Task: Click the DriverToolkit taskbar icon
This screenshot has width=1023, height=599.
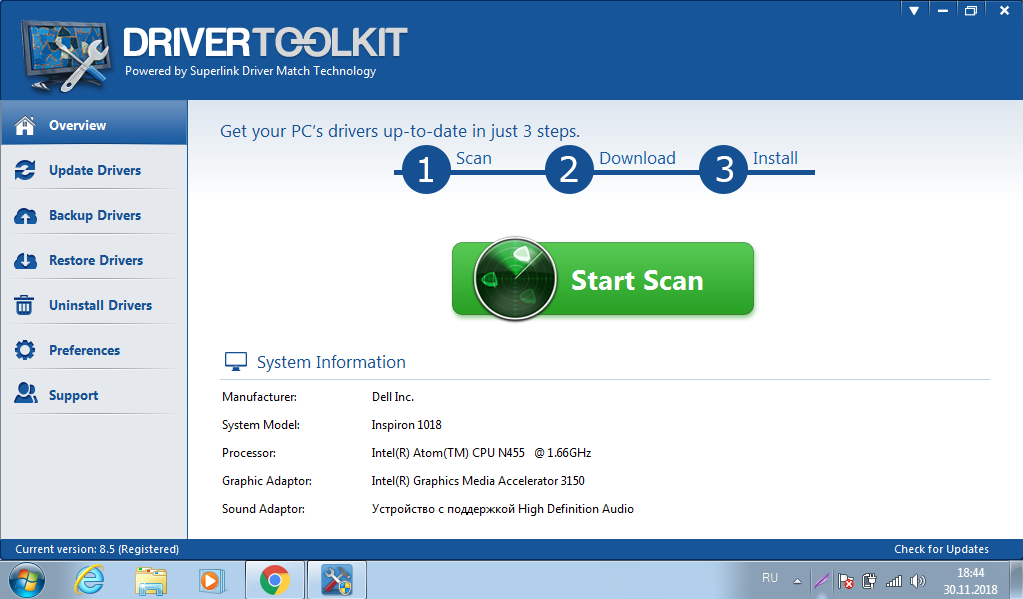Action: coord(337,580)
